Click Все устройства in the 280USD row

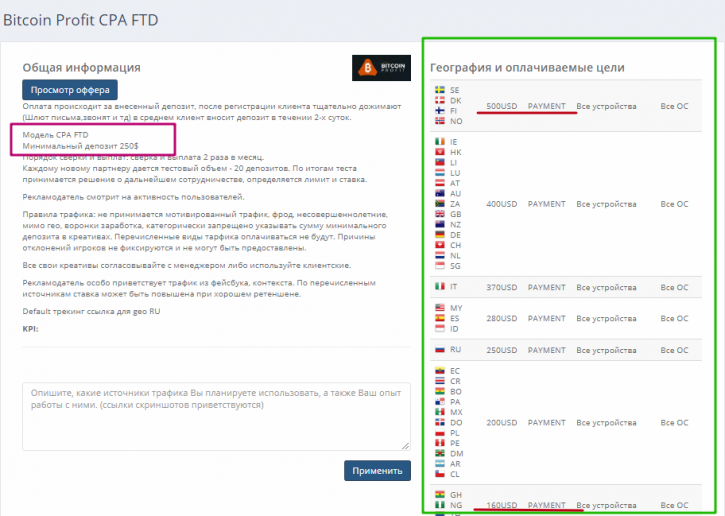606,318
